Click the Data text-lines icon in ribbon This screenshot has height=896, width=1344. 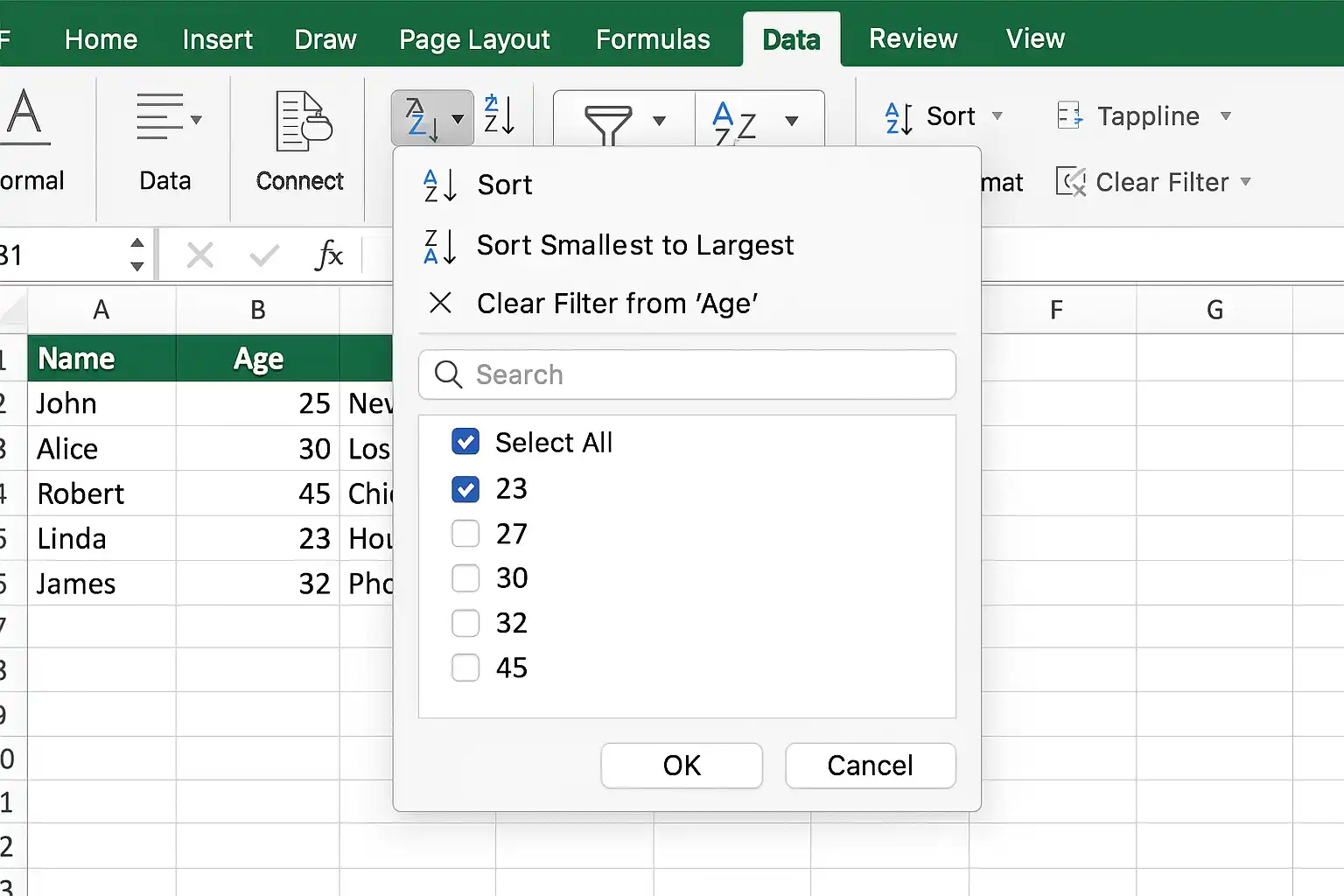pos(169,117)
